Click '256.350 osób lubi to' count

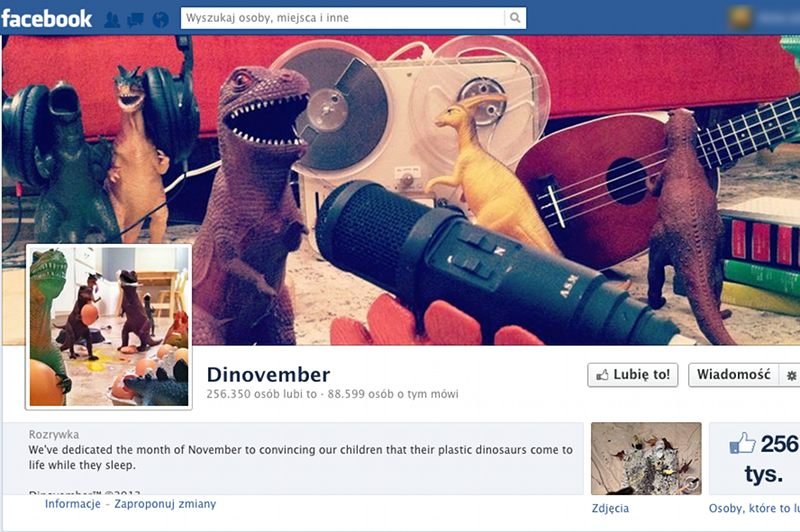[261, 394]
